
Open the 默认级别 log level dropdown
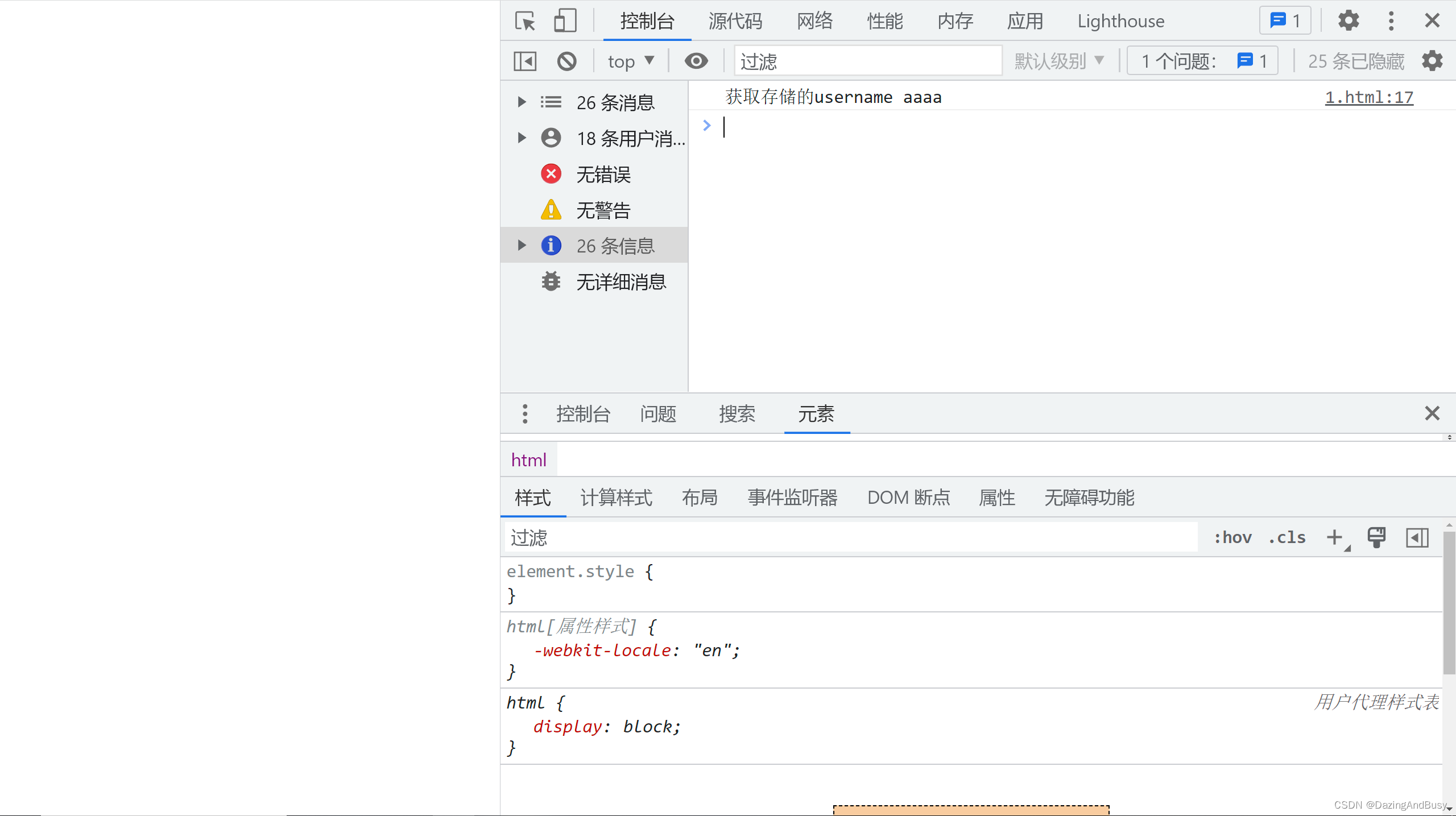coord(1058,60)
